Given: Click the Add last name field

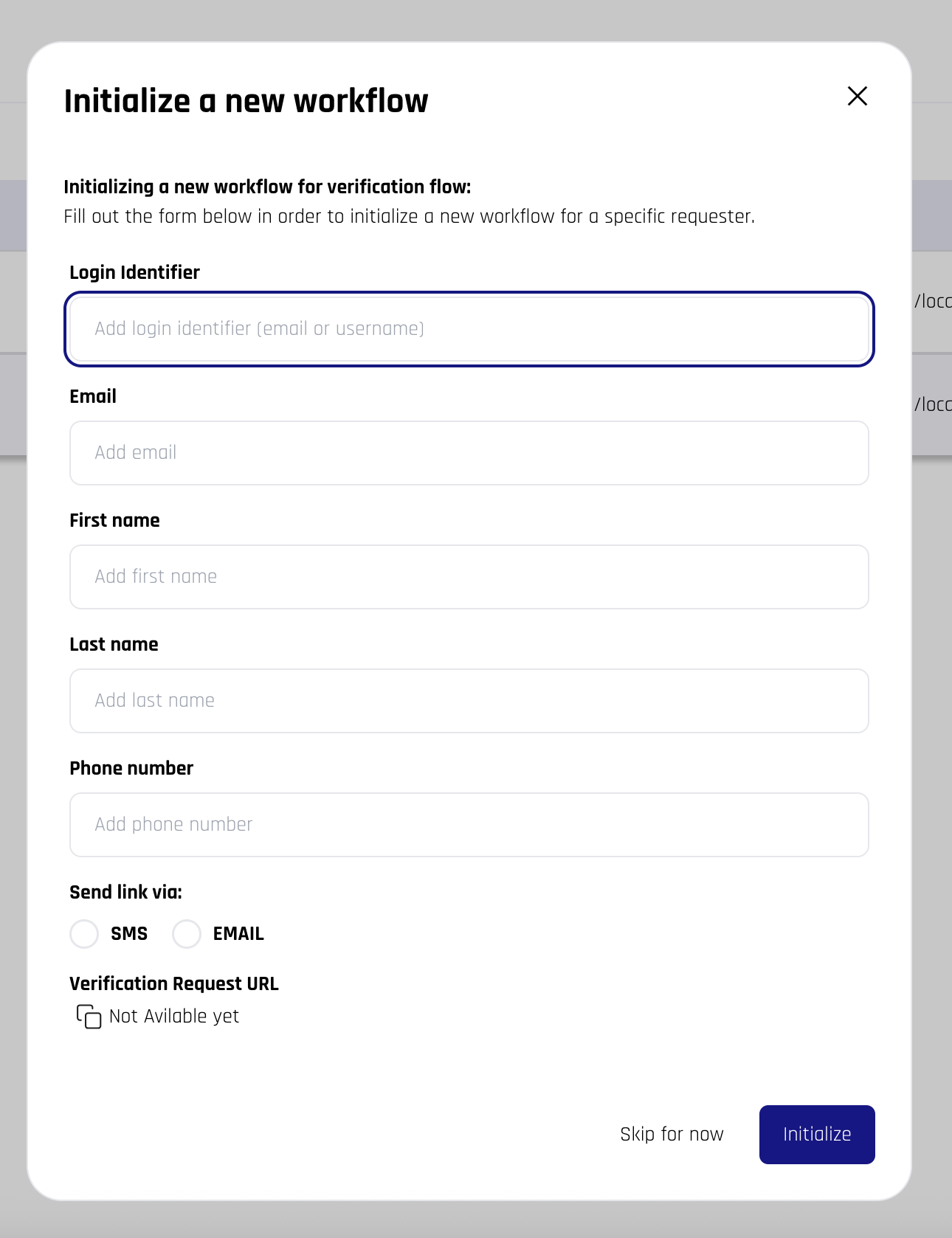Looking at the screenshot, I should coord(469,701).
